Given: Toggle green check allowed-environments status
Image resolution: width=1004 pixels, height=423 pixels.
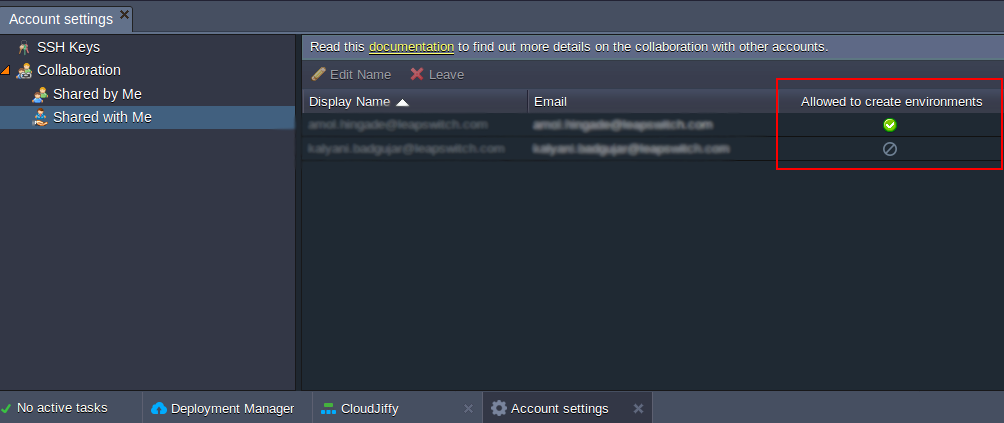Looking at the screenshot, I should click(x=889, y=125).
